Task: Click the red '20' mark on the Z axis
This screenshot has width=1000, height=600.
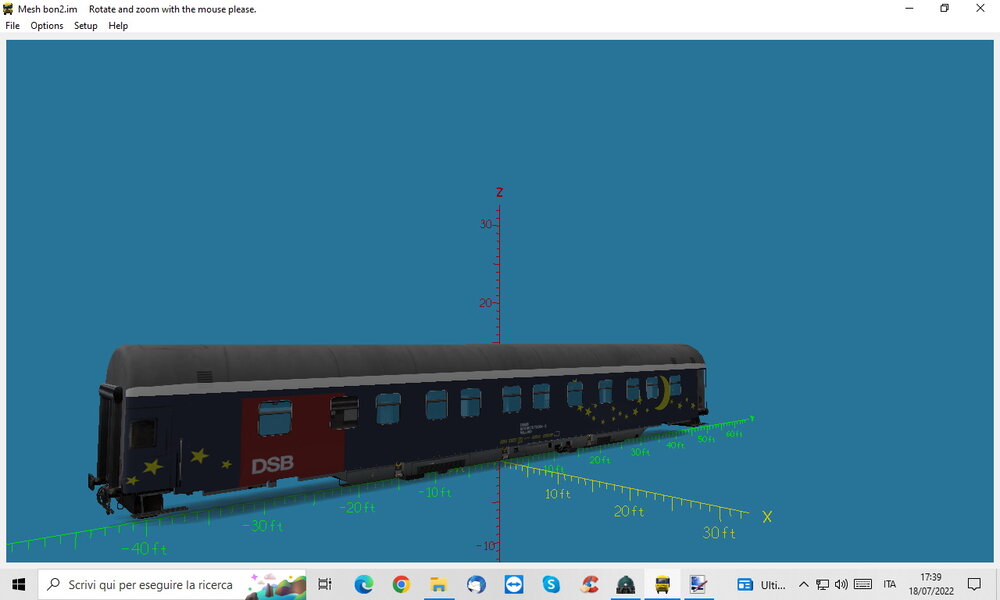Action: [485, 303]
